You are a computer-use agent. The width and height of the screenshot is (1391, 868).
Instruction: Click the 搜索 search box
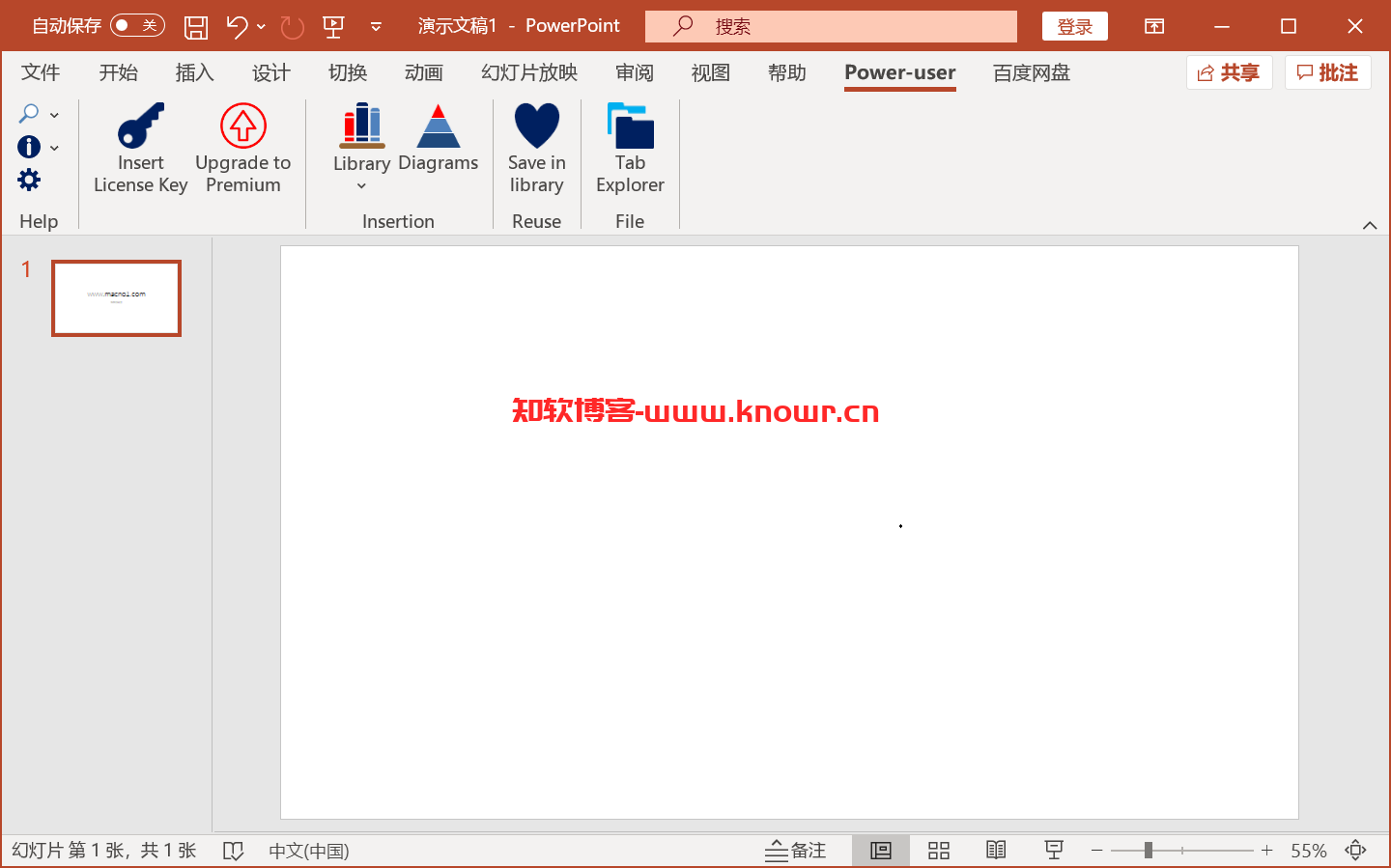831,26
